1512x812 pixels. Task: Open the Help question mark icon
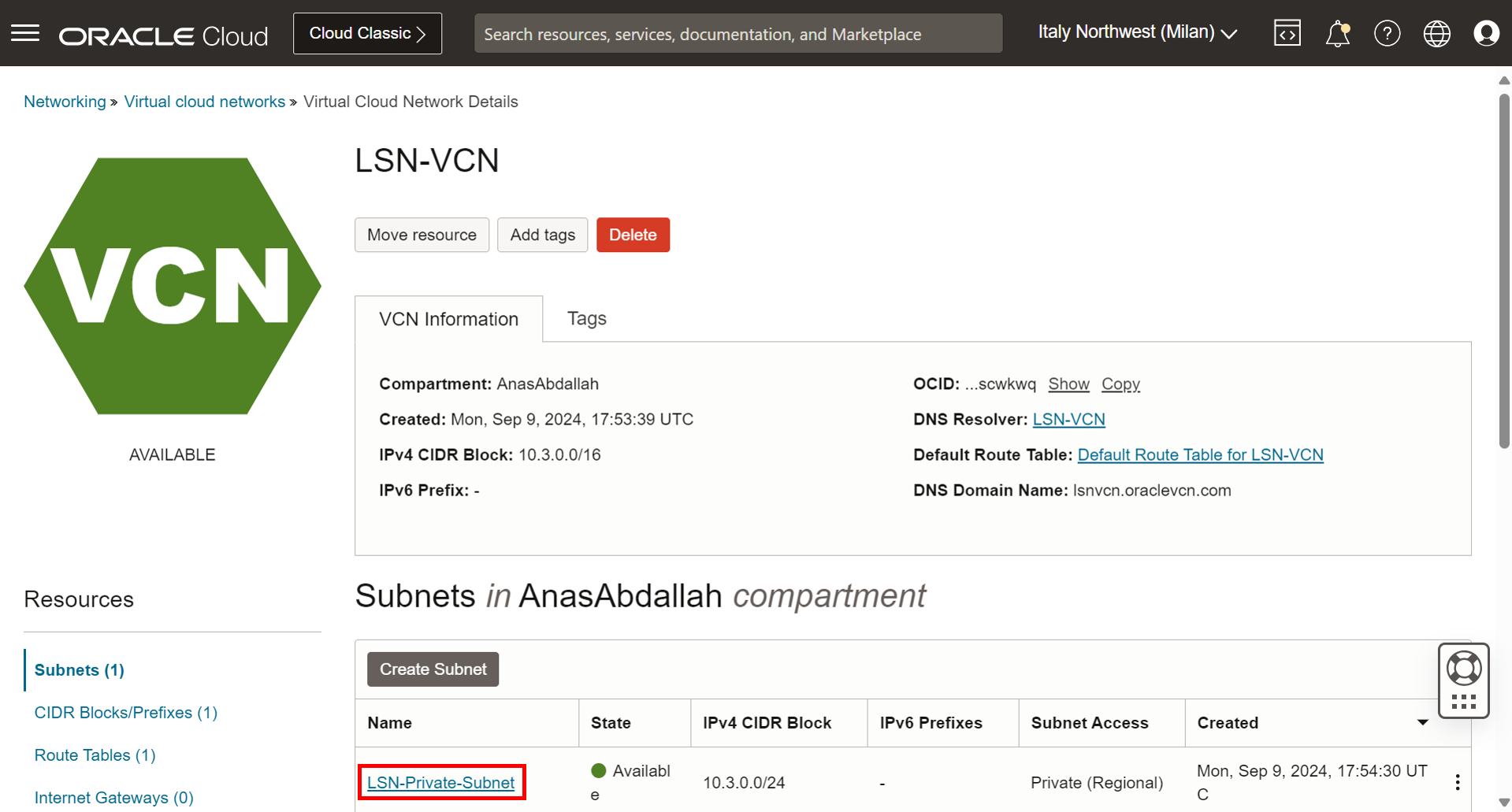point(1388,33)
